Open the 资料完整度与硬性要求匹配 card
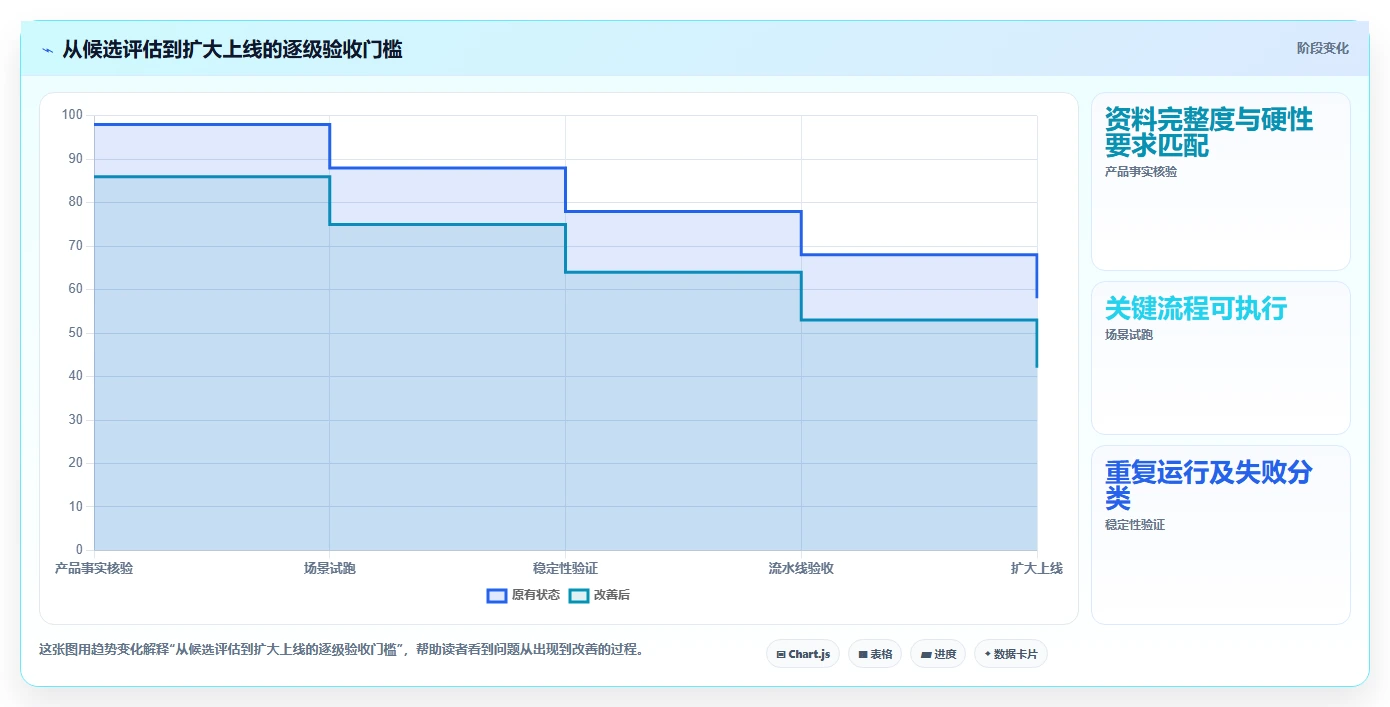This screenshot has height=707, width=1390. pyautogui.click(x=1221, y=182)
